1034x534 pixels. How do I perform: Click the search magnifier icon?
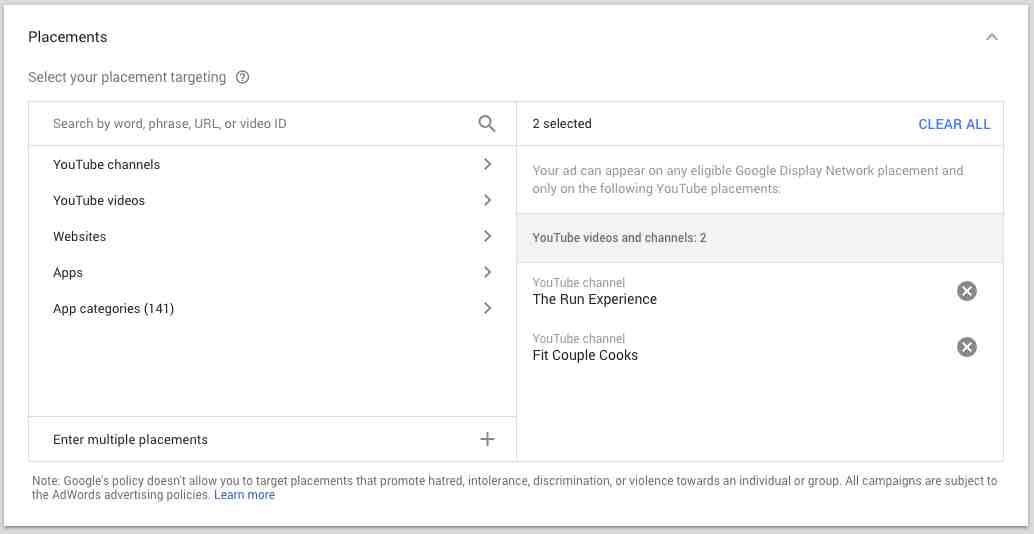(487, 124)
